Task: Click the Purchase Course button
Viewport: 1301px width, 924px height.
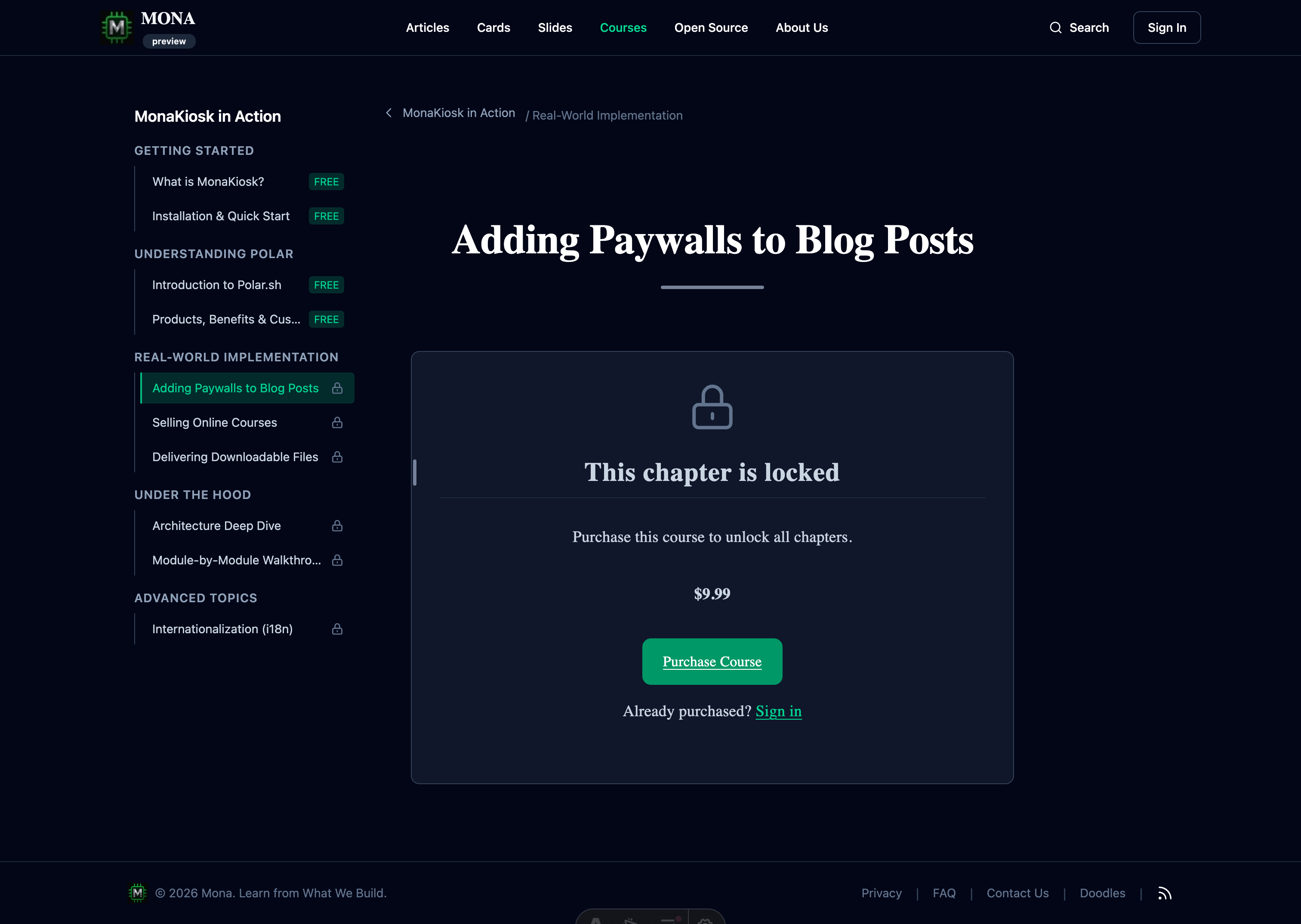Action: pos(712,661)
